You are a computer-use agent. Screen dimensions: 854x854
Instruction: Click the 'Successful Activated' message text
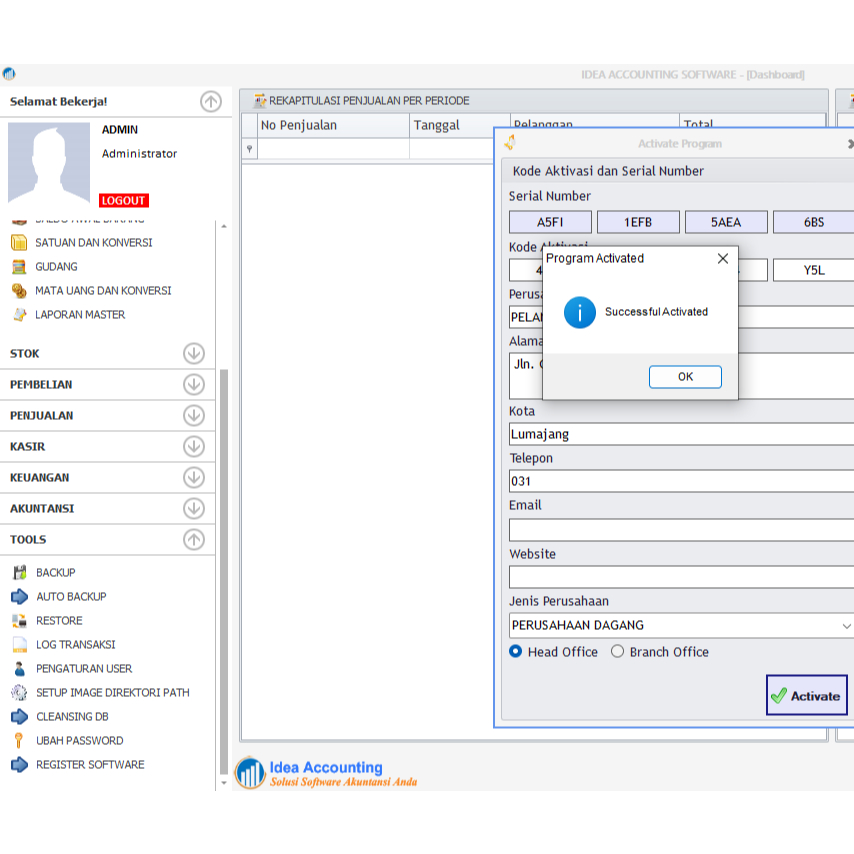[656, 312]
